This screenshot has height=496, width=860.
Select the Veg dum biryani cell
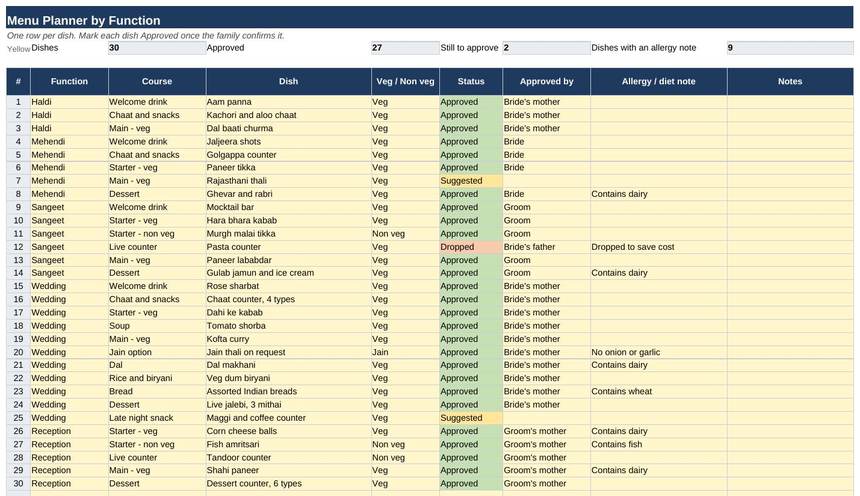288,379
